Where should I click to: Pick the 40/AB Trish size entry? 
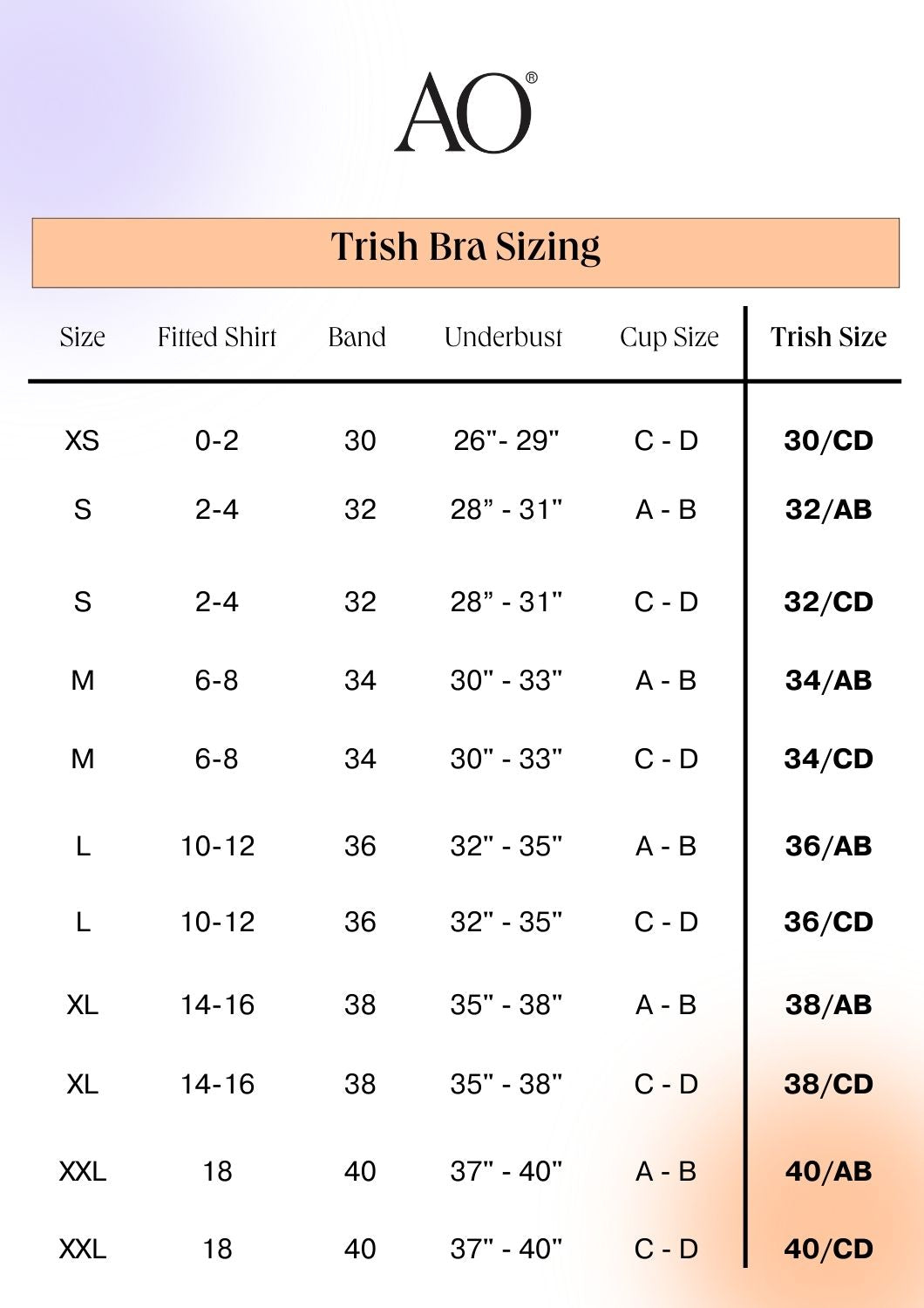(828, 1171)
